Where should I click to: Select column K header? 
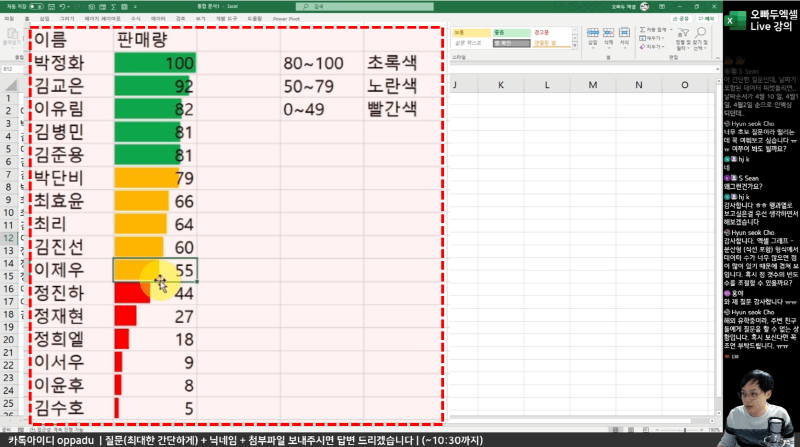(501, 85)
